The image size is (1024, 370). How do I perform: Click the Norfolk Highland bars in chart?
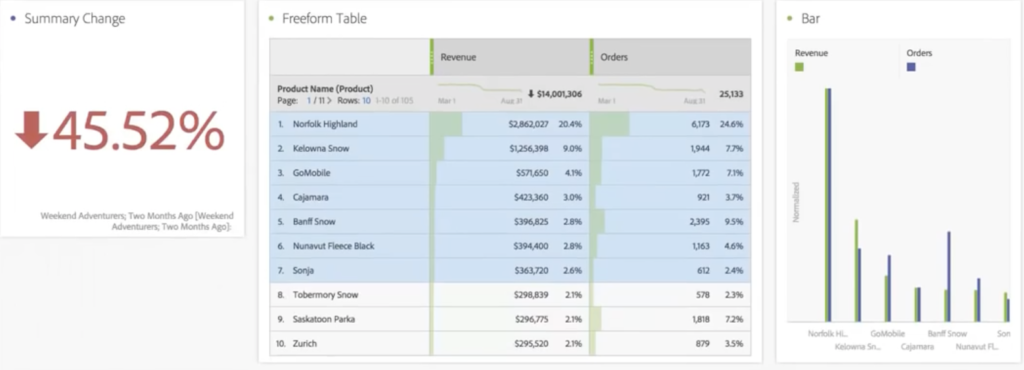[828, 205]
